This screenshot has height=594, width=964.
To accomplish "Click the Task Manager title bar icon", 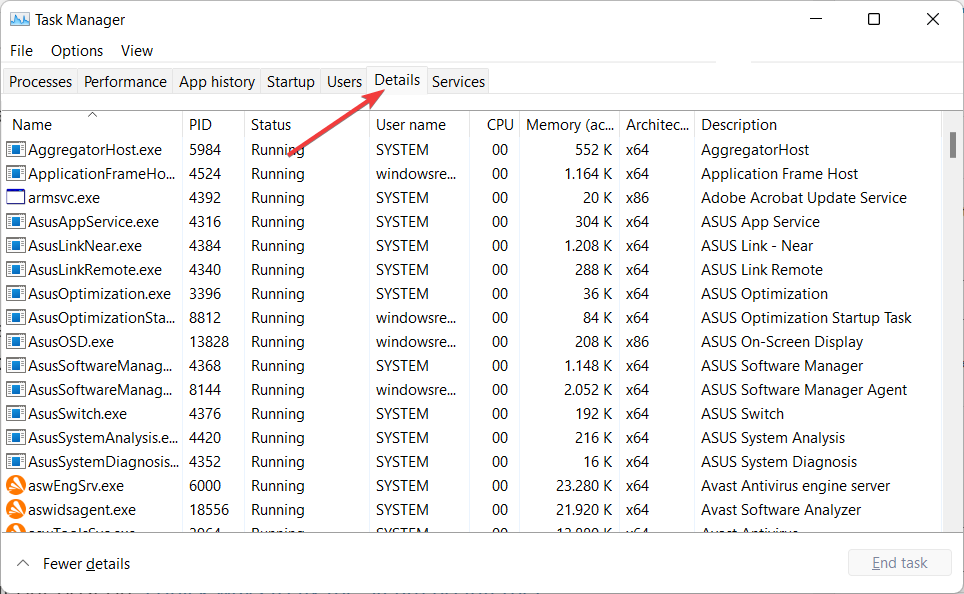I will tap(20, 20).
